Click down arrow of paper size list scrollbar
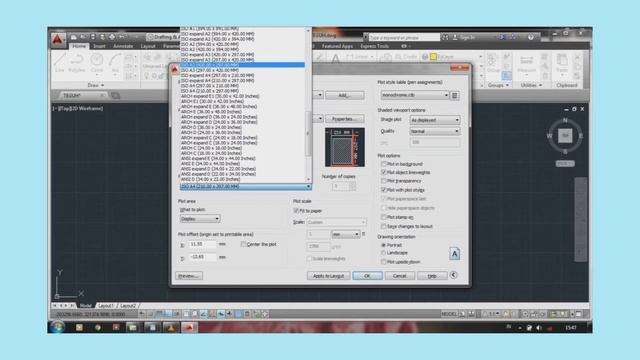The height and width of the screenshot is (360, 640). pos(308,179)
